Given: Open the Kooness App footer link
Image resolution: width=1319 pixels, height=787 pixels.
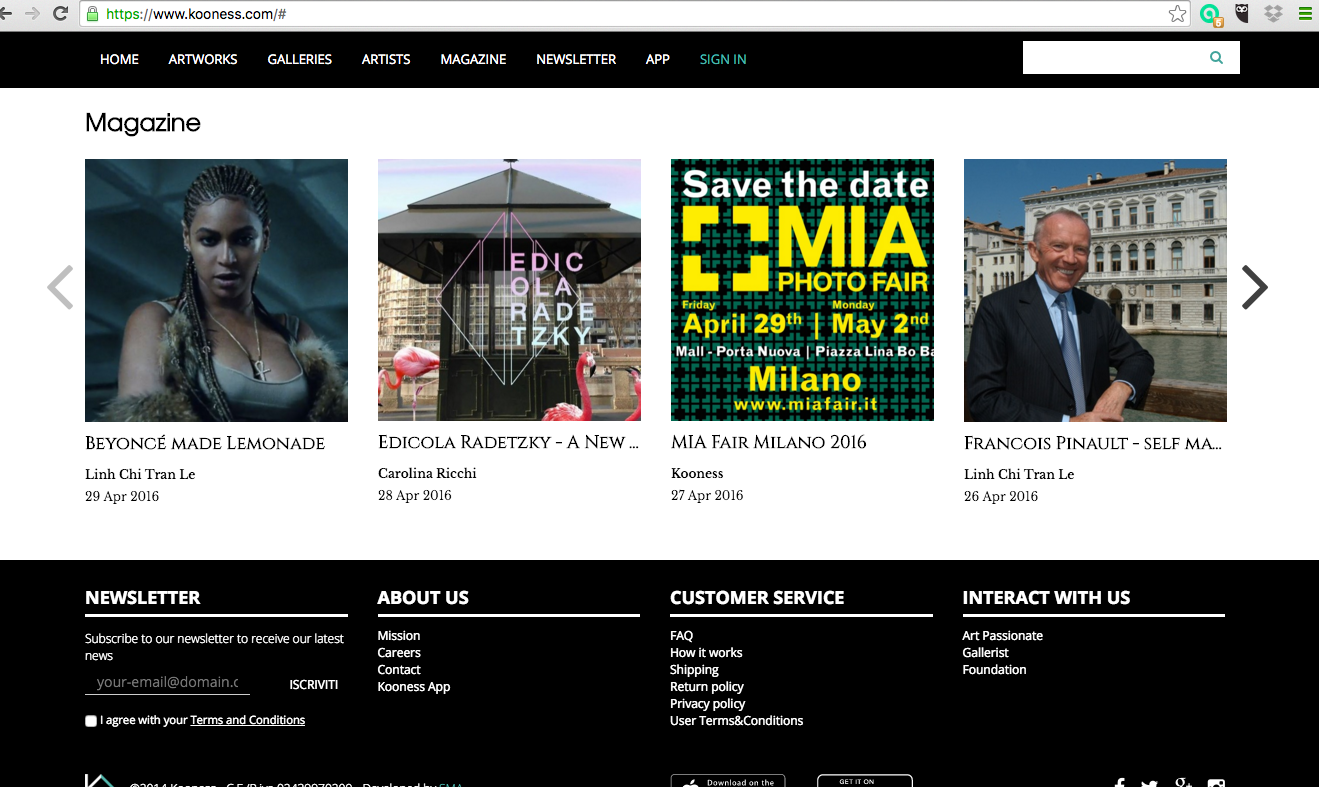Looking at the screenshot, I should pos(414,687).
